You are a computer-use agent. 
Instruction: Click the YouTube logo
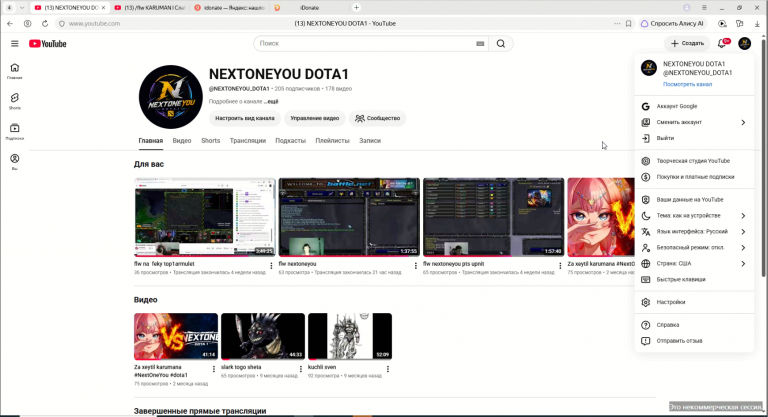[x=48, y=44]
